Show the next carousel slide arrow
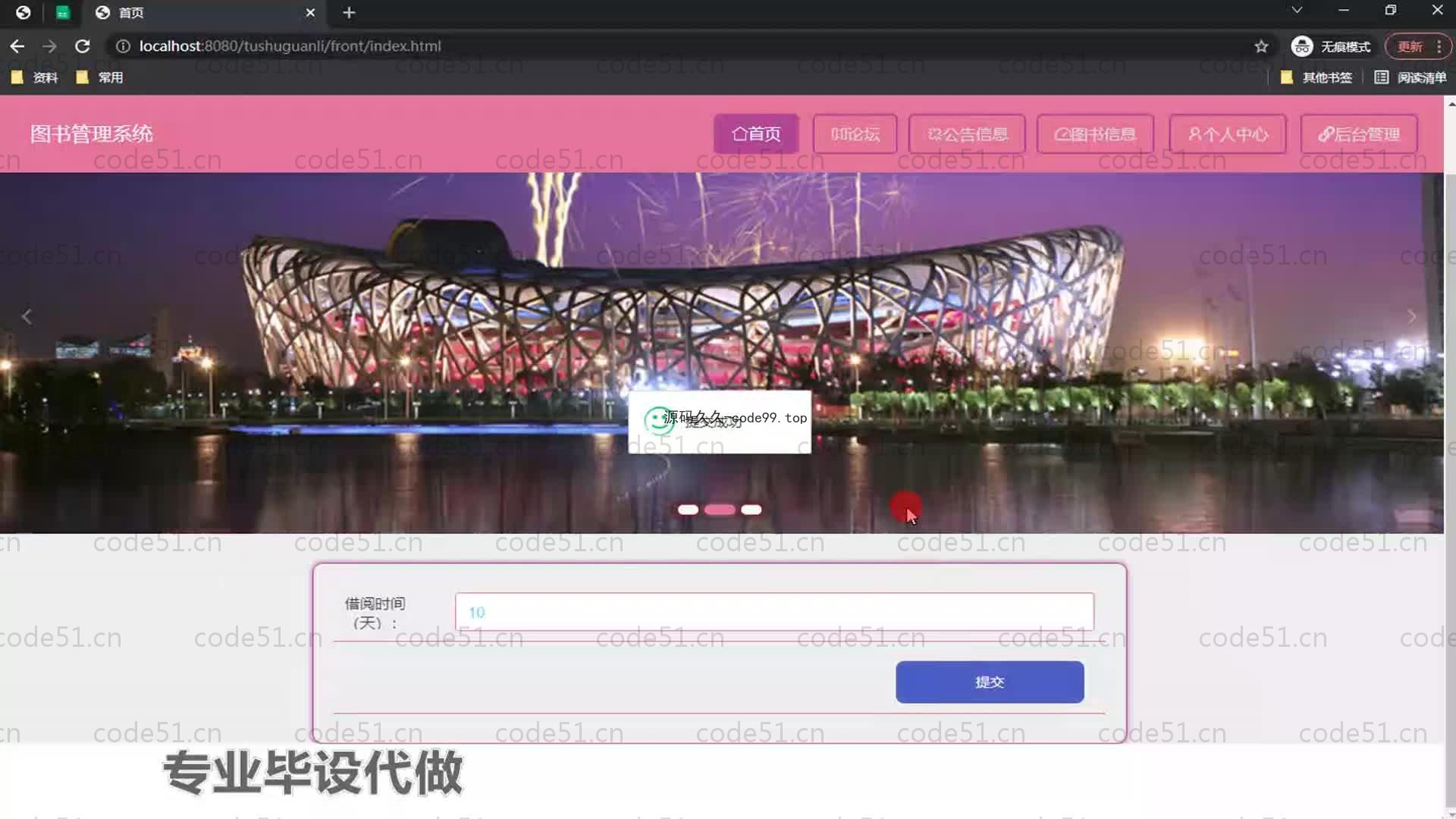The image size is (1456, 819). 1411,316
